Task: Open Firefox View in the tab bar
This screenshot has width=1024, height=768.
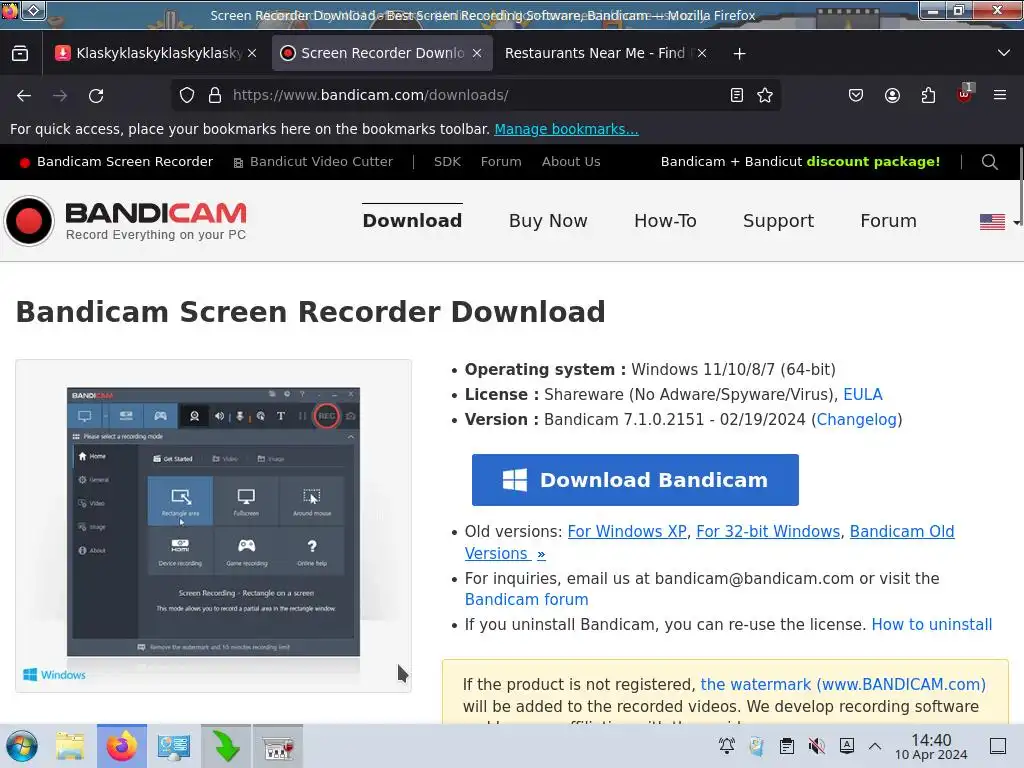Action: coord(20,54)
